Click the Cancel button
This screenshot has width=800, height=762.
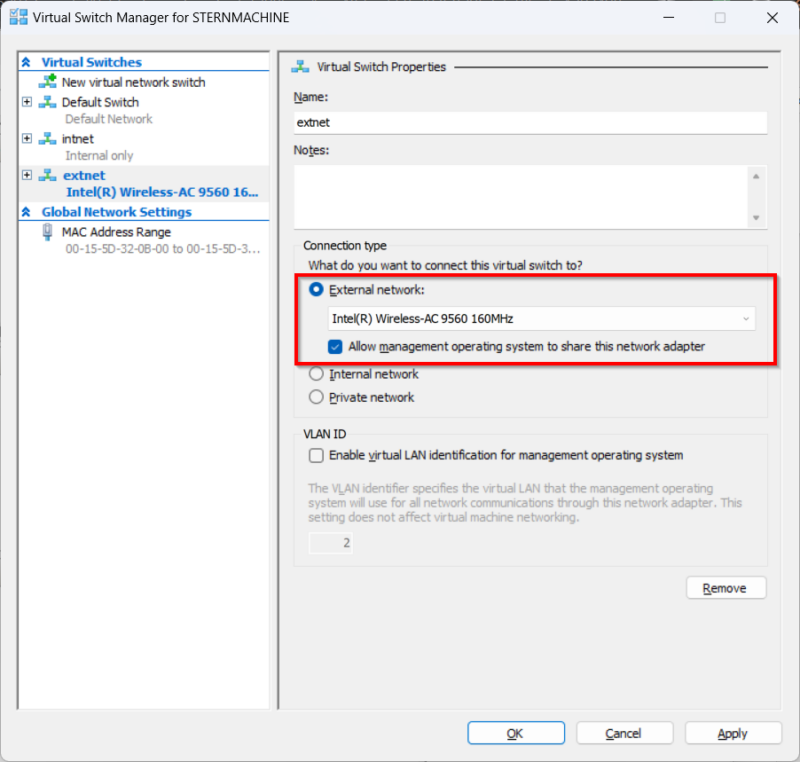click(x=624, y=733)
